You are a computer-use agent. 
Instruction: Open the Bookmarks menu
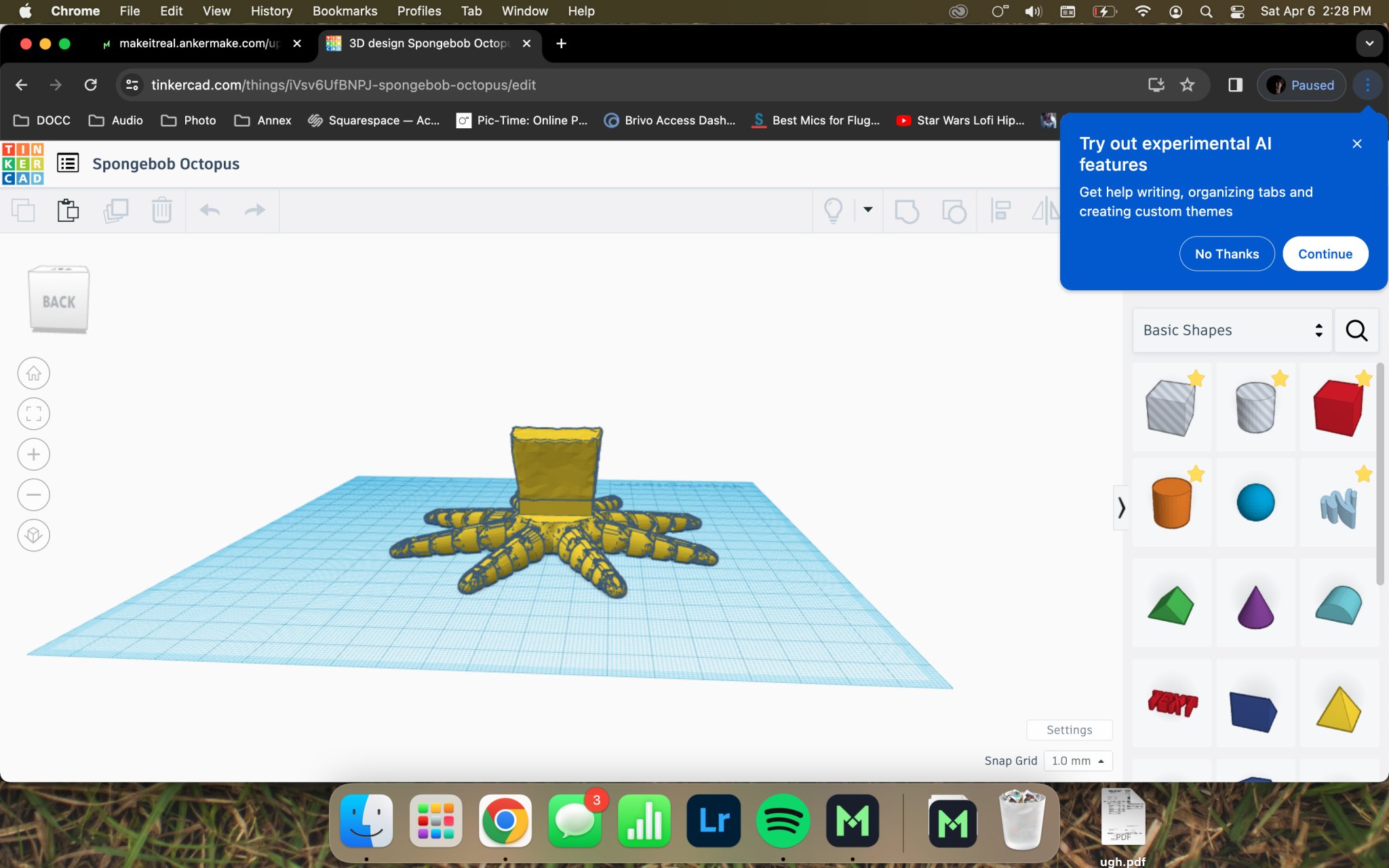tap(345, 11)
